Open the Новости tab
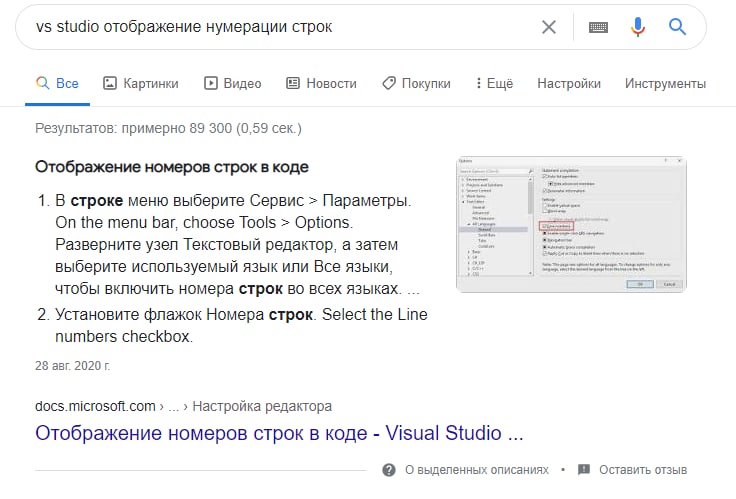736x499 pixels. click(x=322, y=84)
